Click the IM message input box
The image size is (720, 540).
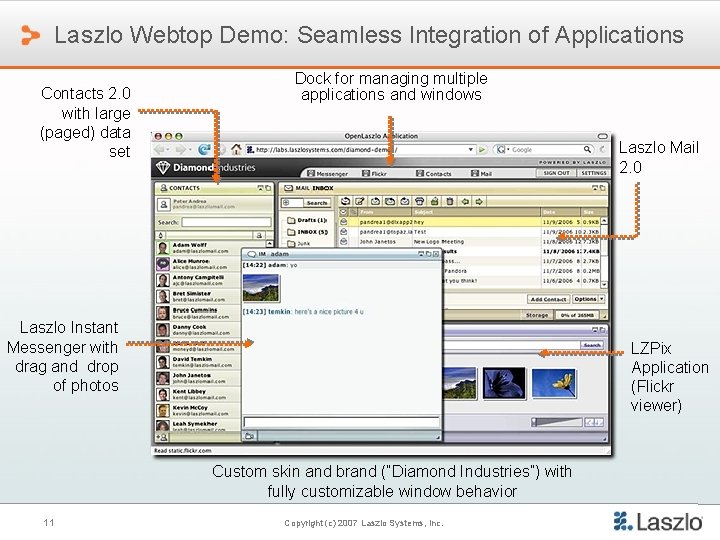341,422
